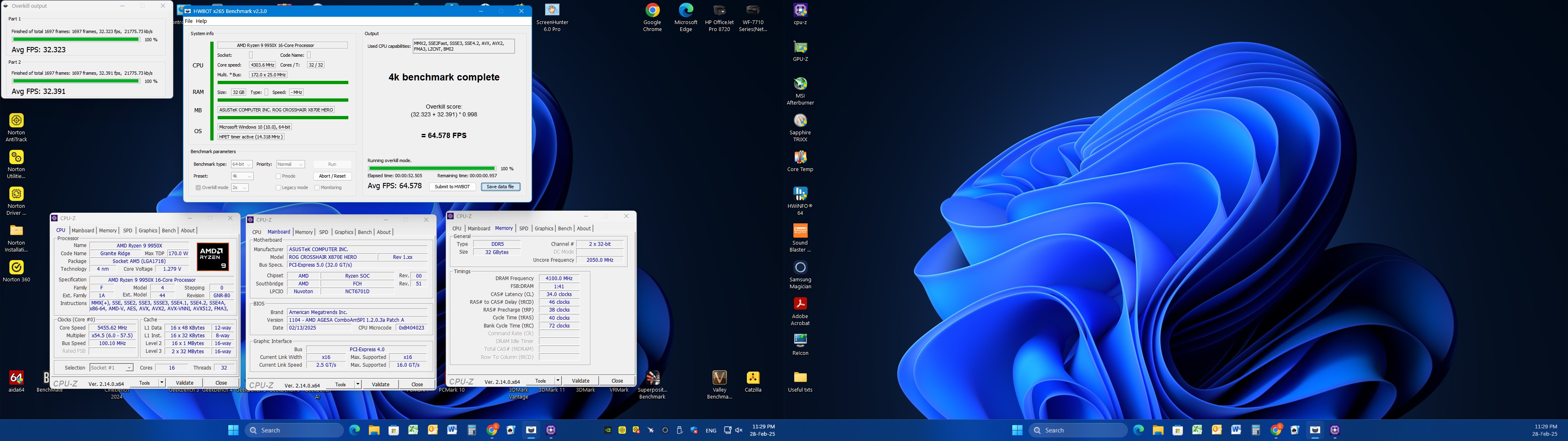This screenshot has height=441, width=1568.
Task: Click the Part 2 progress bar in Overkill output
Action: pos(76,81)
